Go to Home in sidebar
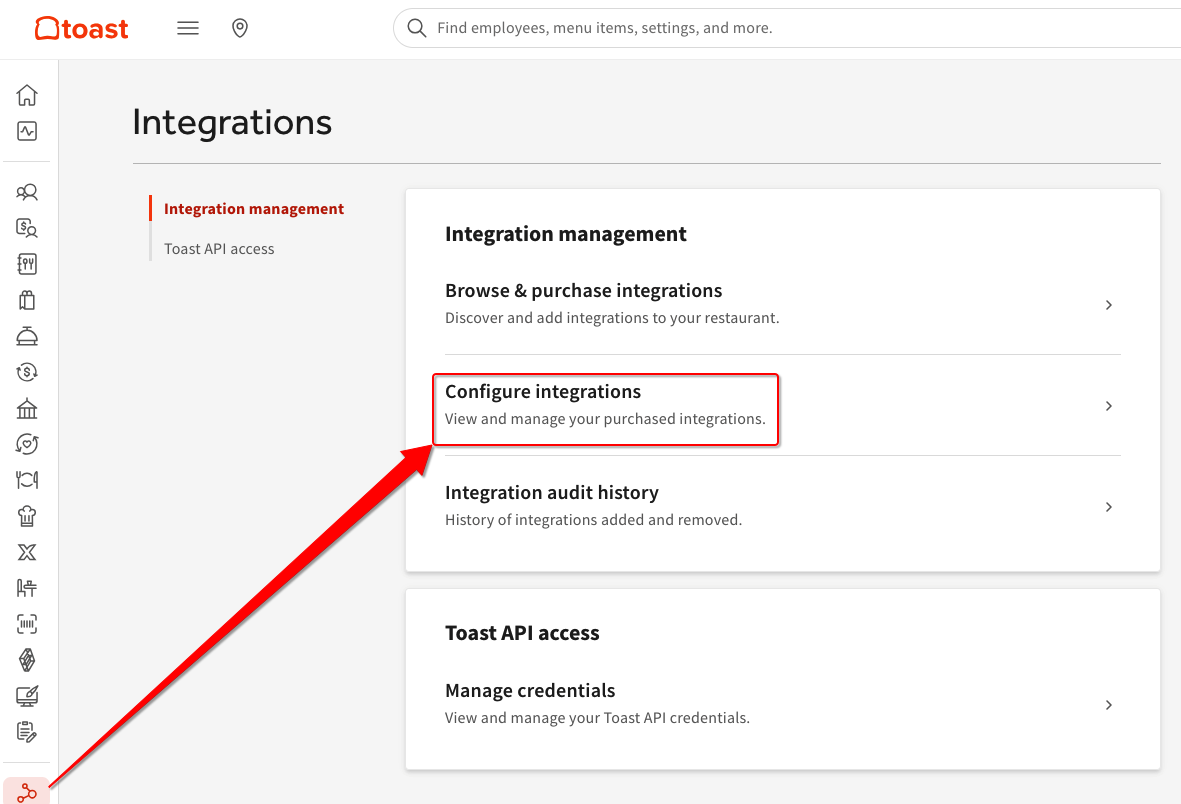 pos(27,95)
